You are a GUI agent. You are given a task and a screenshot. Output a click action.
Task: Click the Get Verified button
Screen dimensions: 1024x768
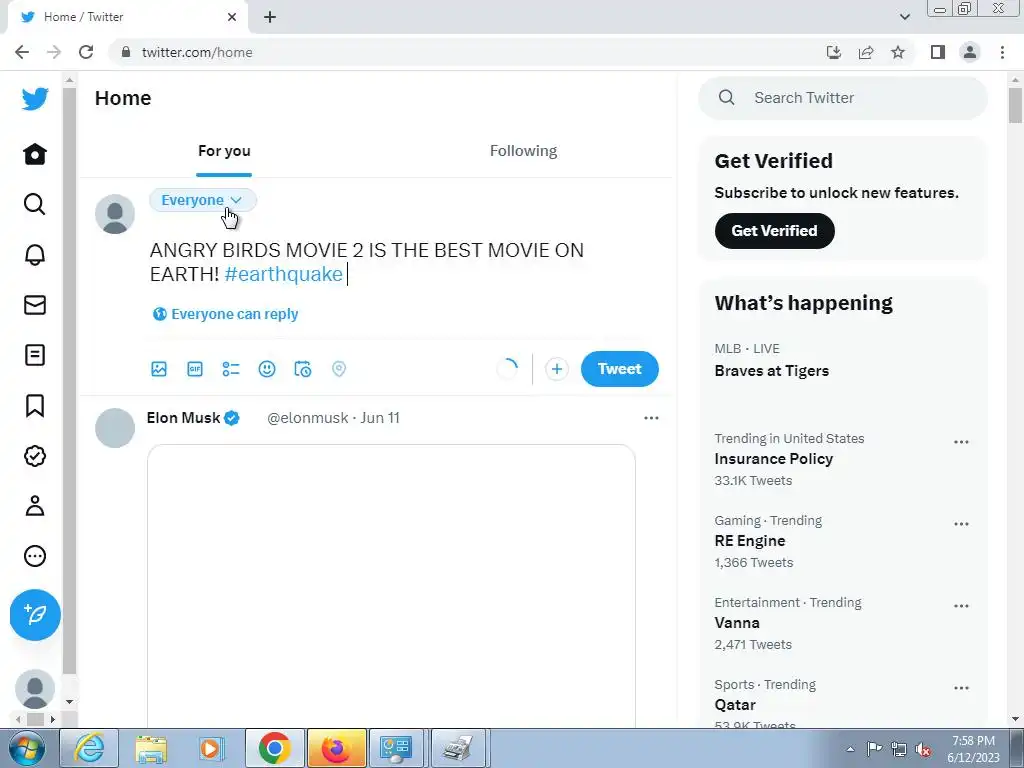click(775, 231)
